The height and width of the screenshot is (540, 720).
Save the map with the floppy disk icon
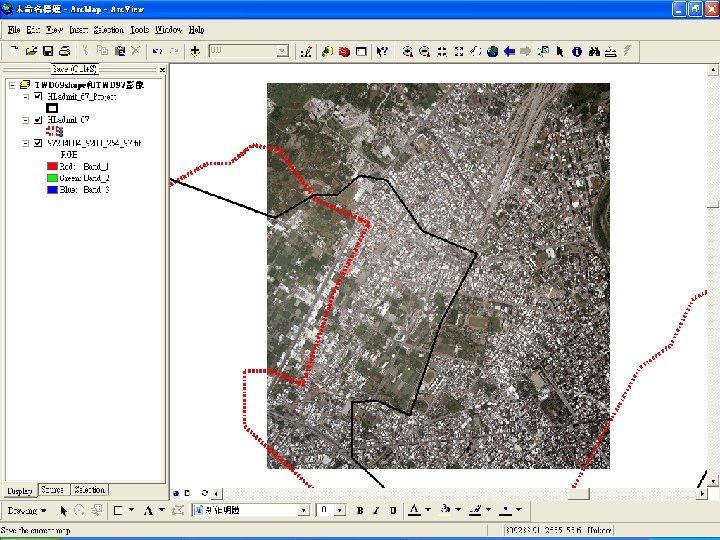[x=48, y=51]
